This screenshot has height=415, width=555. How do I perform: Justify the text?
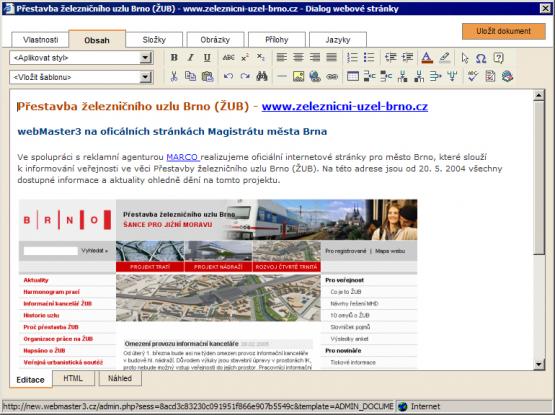click(x=331, y=57)
